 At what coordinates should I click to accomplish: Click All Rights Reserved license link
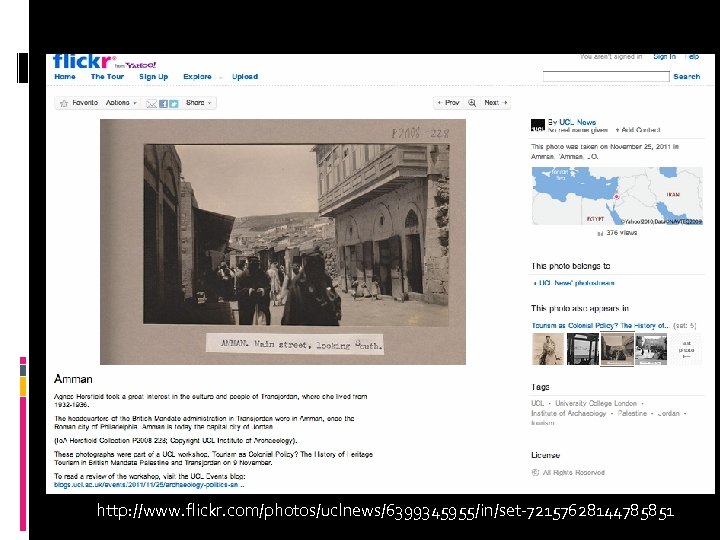tap(574, 472)
